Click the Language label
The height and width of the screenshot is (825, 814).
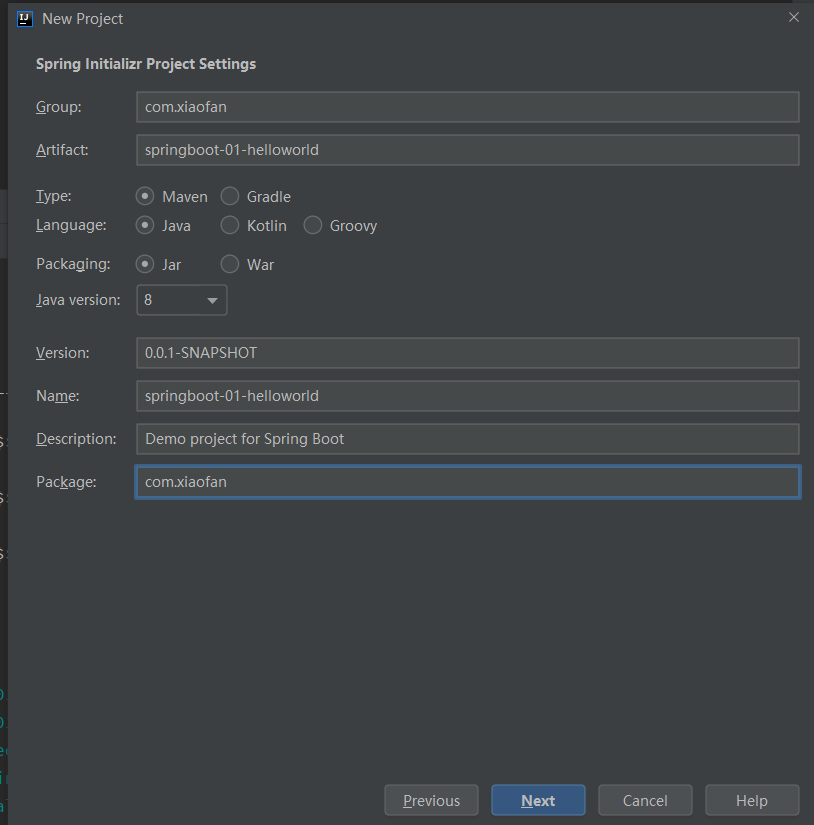pyautogui.click(x=71, y=225)
